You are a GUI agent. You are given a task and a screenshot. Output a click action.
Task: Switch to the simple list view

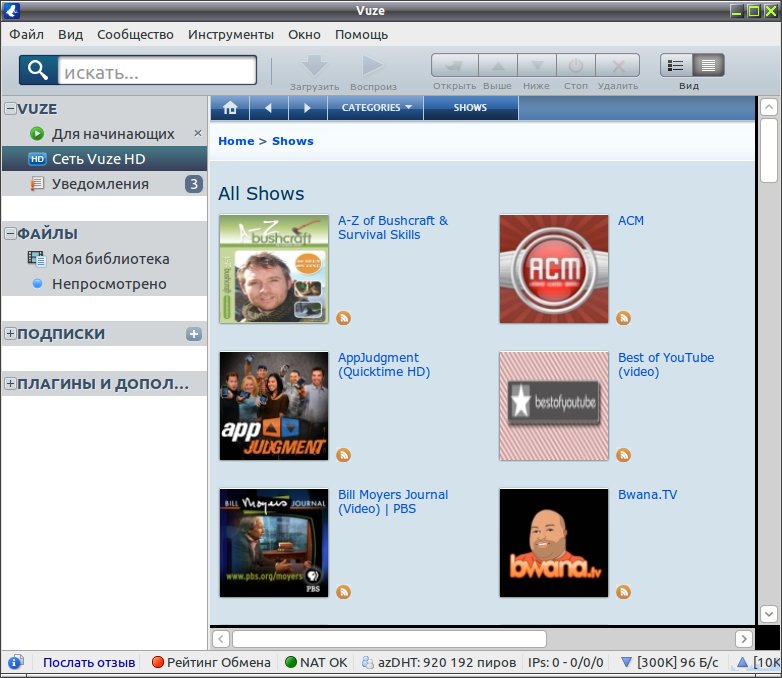(676, 65)
